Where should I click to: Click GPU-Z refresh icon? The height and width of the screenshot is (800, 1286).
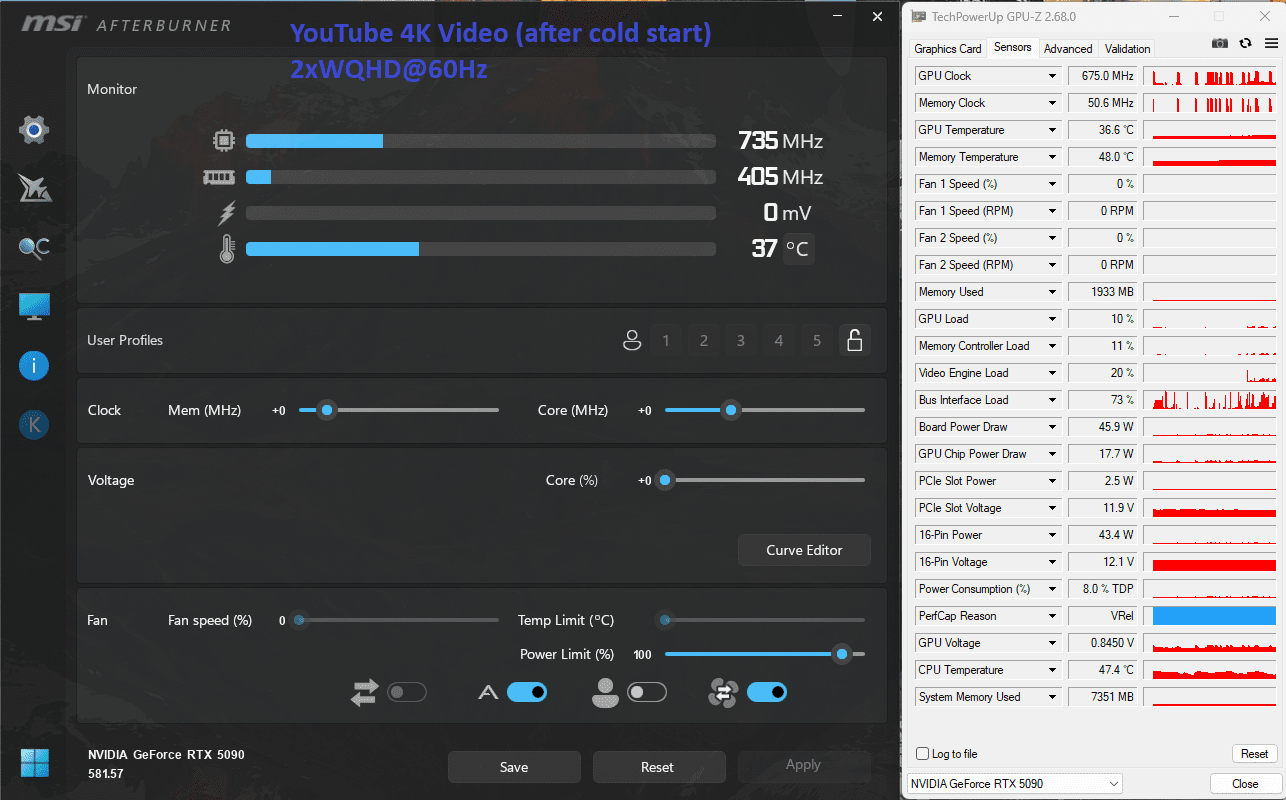click(1245, 44)
